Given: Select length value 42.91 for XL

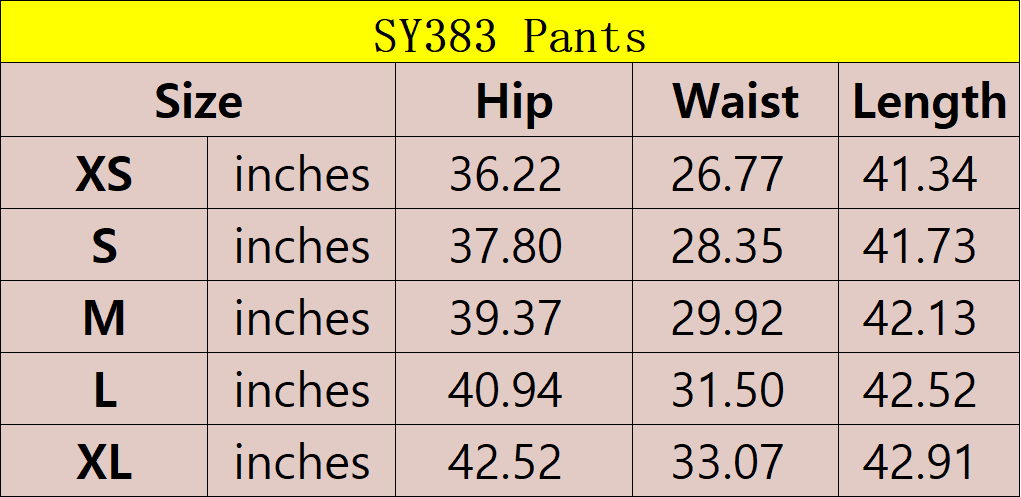Looking at the screenshot, I should 920,463.
